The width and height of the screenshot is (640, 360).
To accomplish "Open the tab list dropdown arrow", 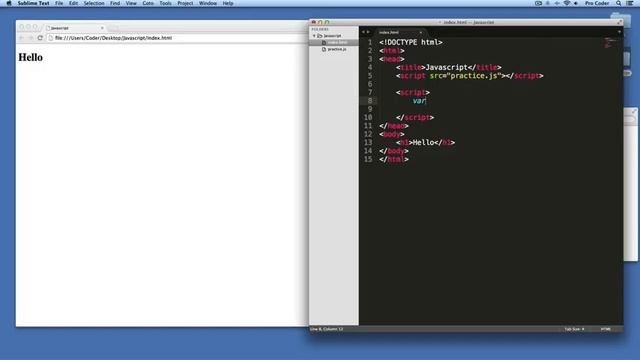I will (x=619, y=32).
